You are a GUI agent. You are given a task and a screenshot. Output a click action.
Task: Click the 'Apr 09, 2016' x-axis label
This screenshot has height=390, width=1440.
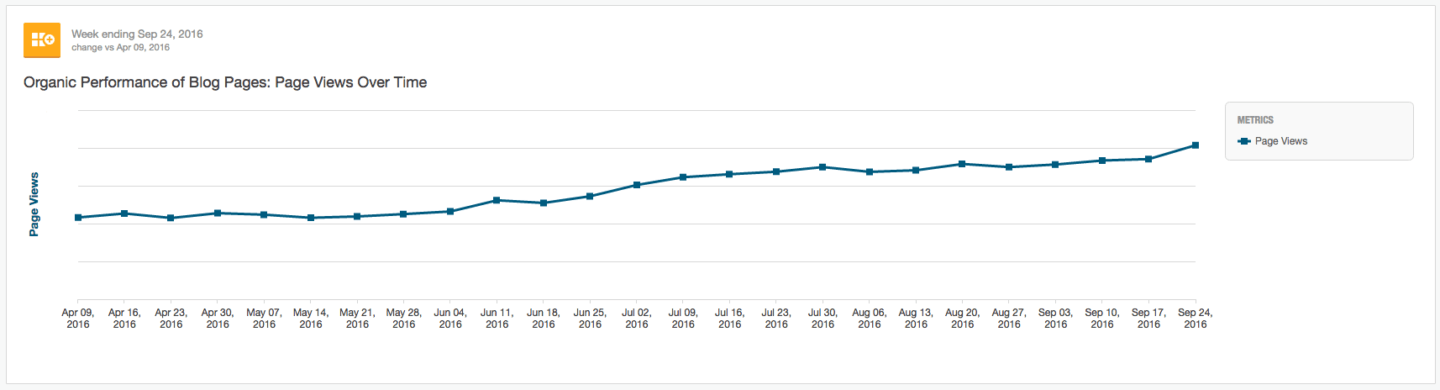[x=78, y=318]
